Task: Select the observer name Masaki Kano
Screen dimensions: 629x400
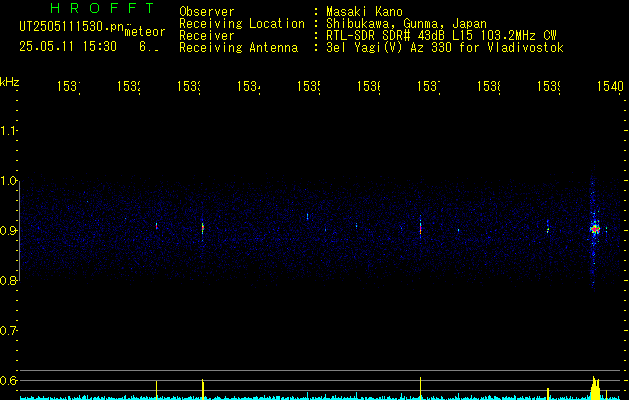Action: 364,12
